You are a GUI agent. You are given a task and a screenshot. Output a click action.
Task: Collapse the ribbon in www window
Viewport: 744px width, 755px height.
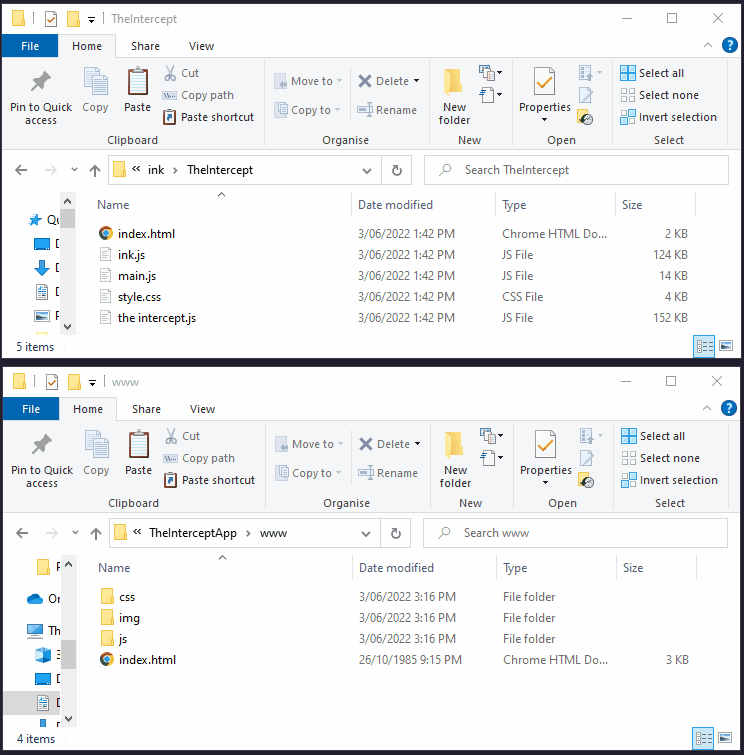[706, 408]
